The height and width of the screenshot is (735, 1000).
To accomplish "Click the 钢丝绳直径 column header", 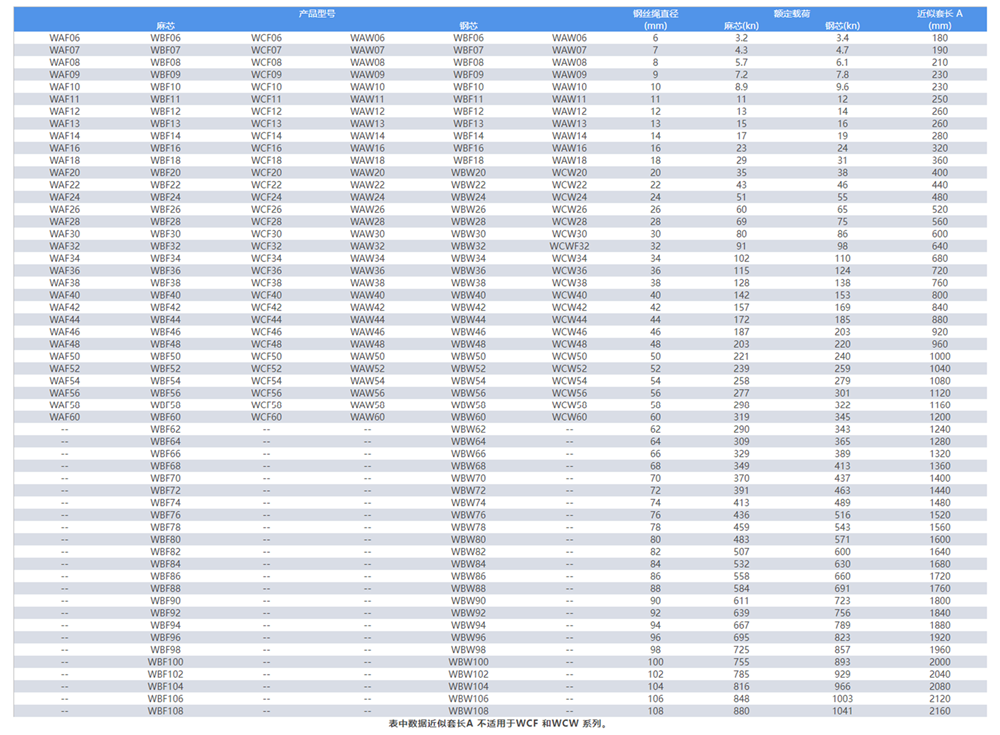I will 656,19.
